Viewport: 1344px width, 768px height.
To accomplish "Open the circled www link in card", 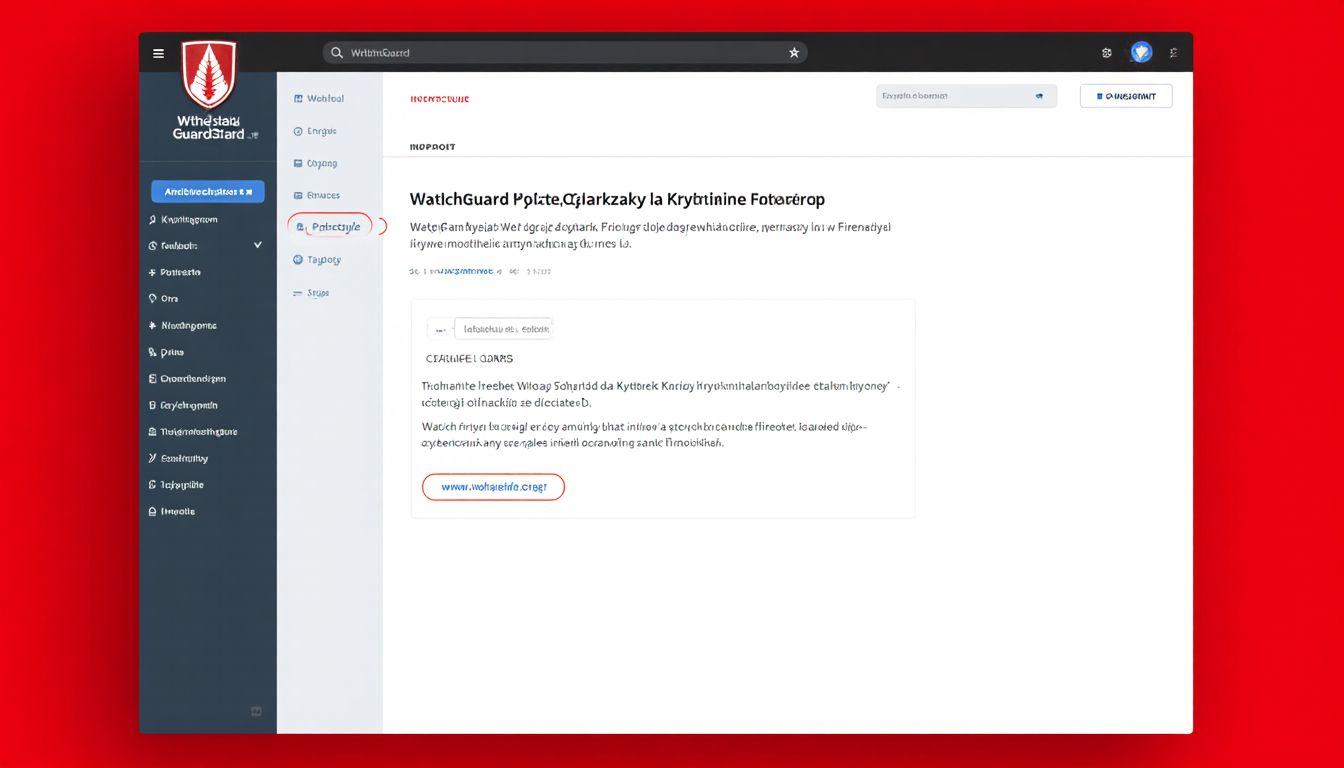I will point(494,487).
